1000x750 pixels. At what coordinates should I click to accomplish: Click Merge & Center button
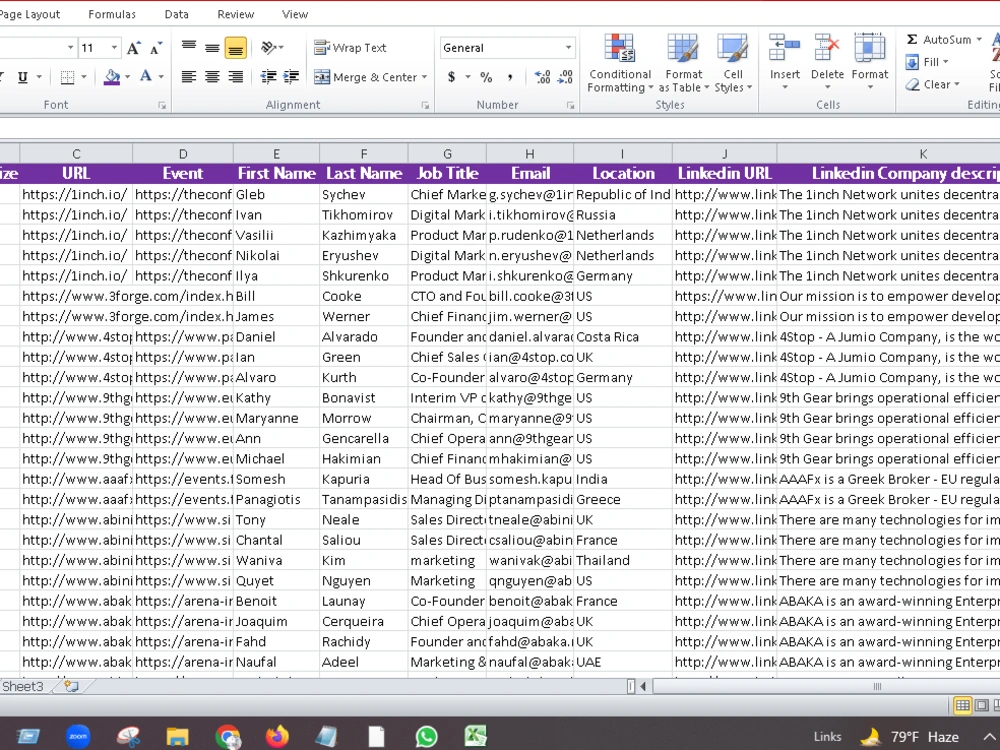[365, 77]
